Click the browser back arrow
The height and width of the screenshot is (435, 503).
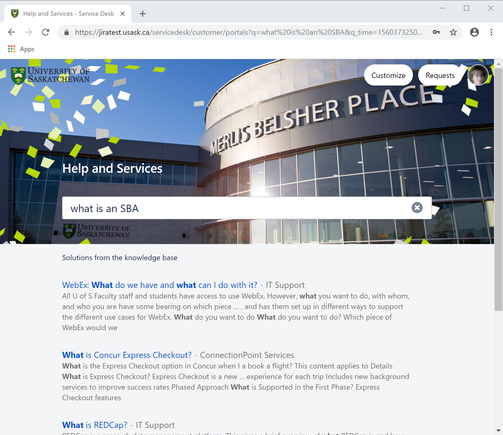[x=12, y=32]
